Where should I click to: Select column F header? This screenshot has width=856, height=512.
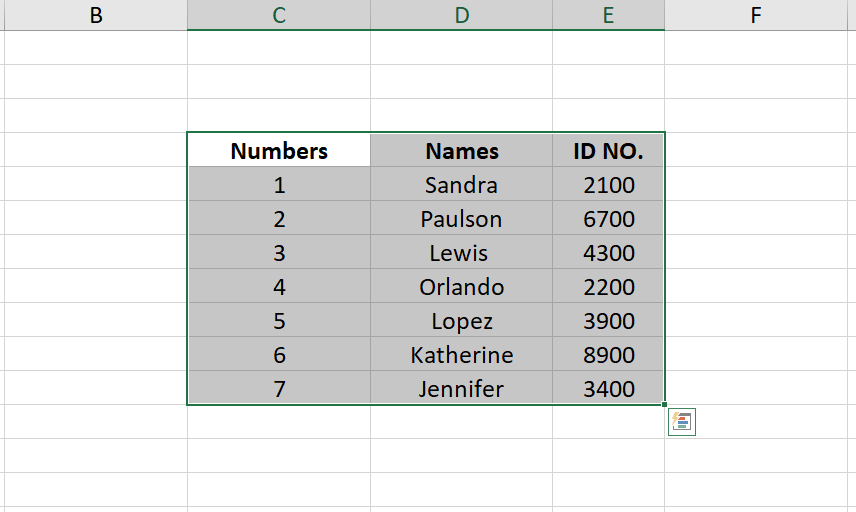click(756, 15)
